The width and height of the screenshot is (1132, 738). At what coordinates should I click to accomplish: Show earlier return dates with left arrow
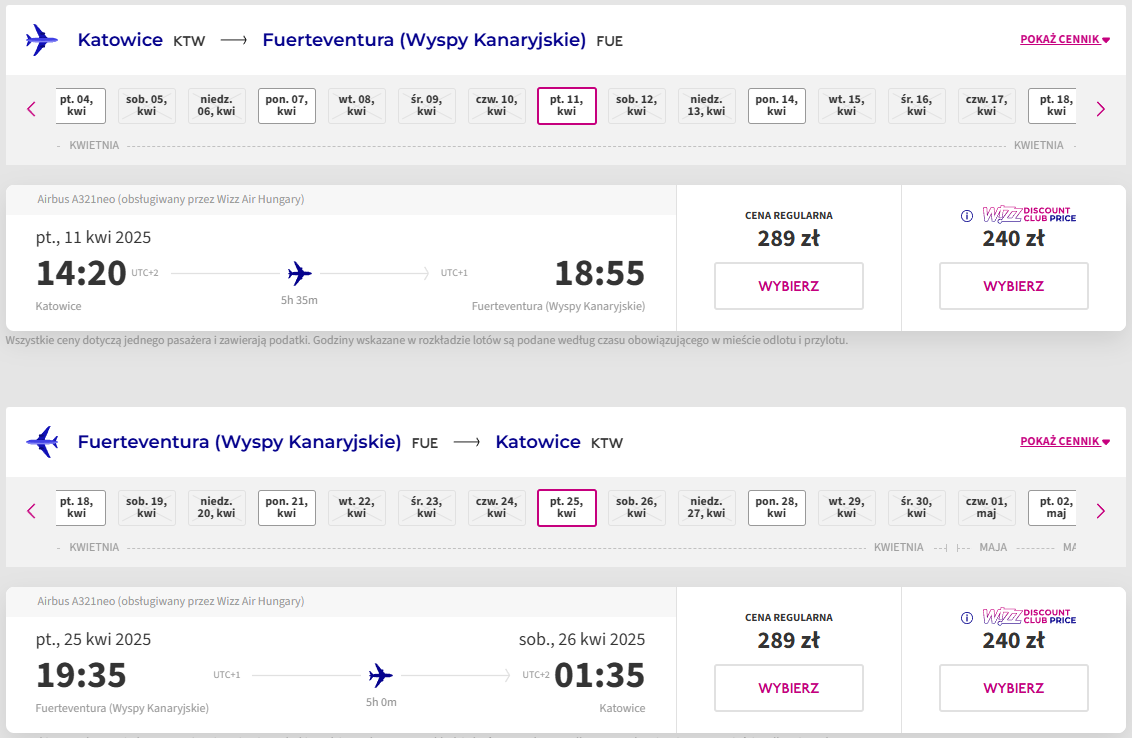point(31,511)
